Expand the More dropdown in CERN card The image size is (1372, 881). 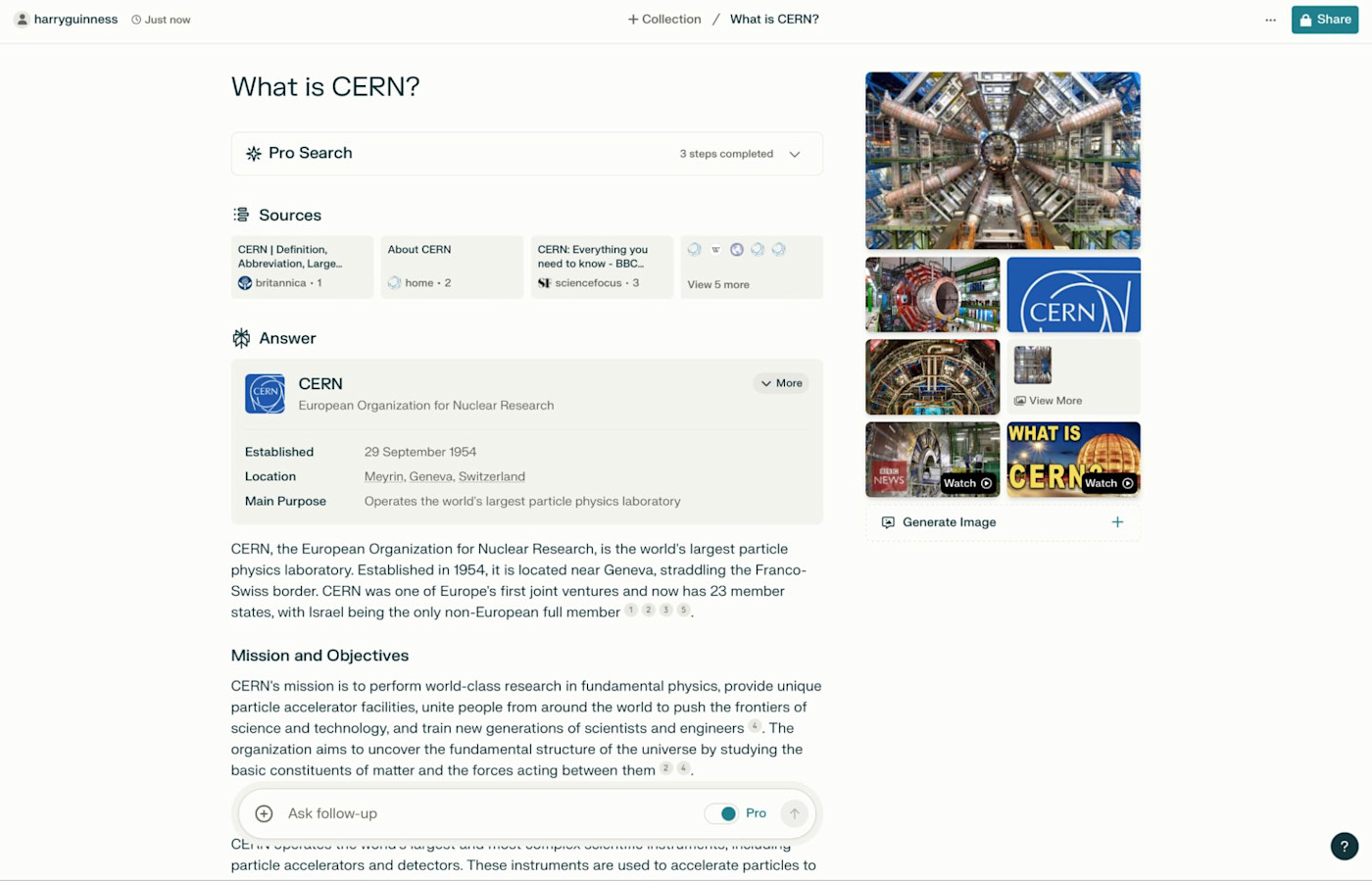781,383
